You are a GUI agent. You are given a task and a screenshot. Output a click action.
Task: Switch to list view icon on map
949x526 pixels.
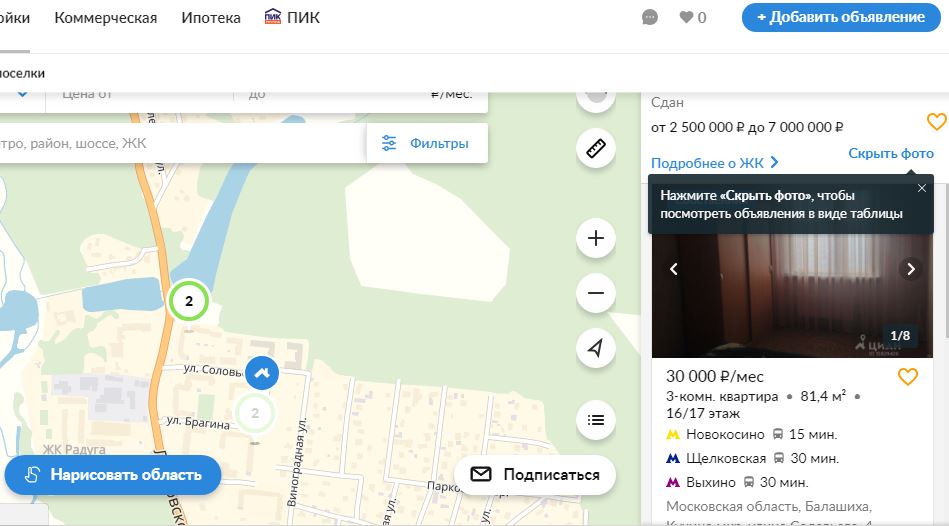tap(596, 420)
